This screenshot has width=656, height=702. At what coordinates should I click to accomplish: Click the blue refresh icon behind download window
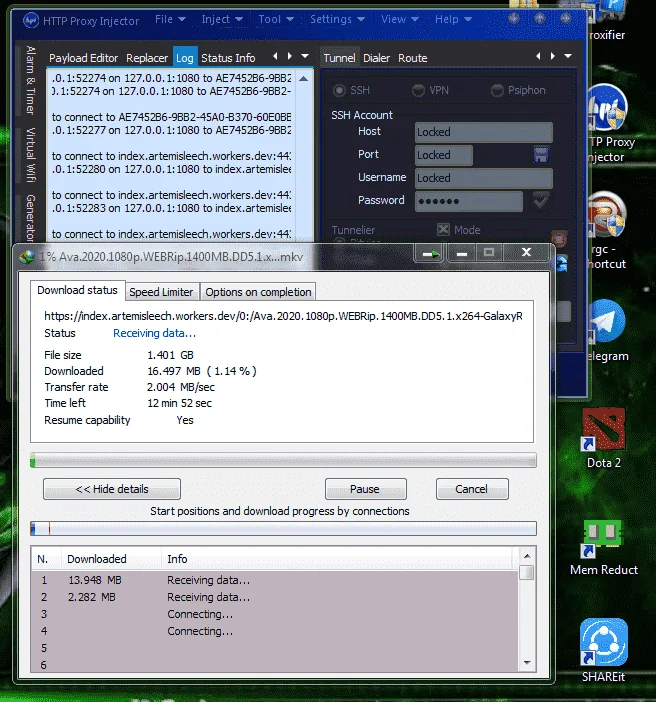click(x=562, y=264)
